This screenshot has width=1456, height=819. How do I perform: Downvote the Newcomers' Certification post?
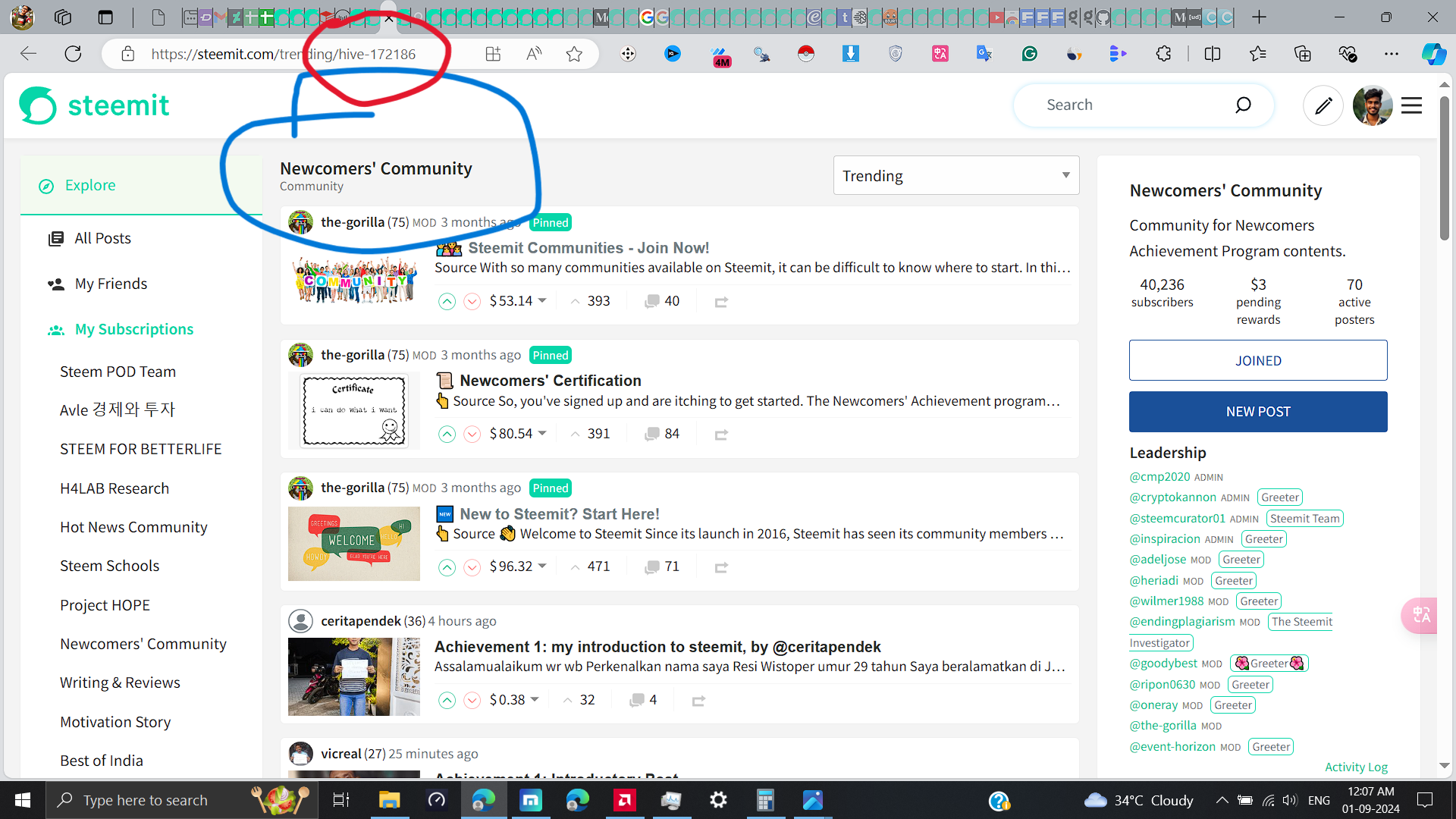[x=472, y=435]
